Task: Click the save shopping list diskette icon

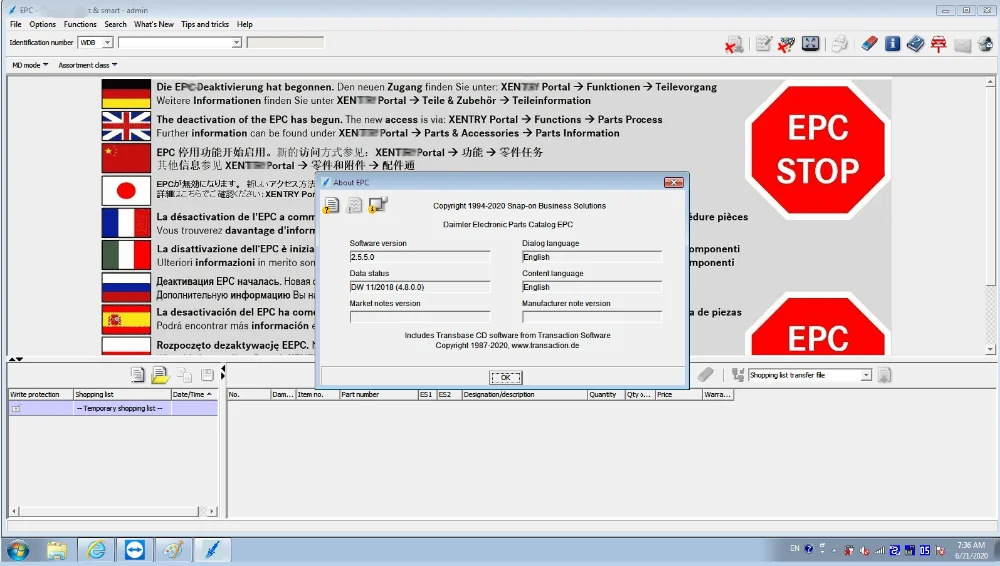Action: click(x=207, y=375)
